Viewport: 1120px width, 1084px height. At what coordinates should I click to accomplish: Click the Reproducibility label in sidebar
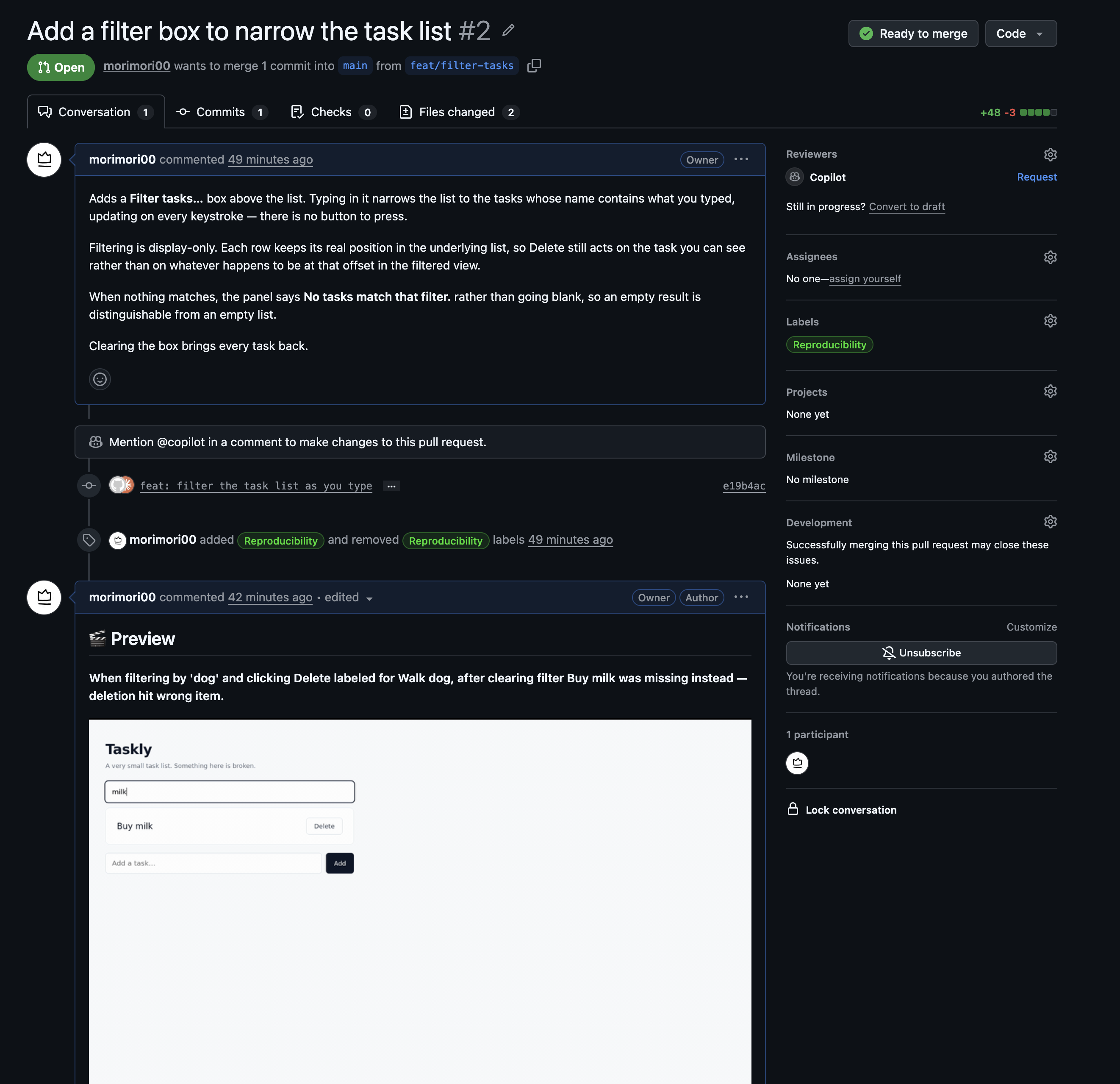(x=829, y=345)
